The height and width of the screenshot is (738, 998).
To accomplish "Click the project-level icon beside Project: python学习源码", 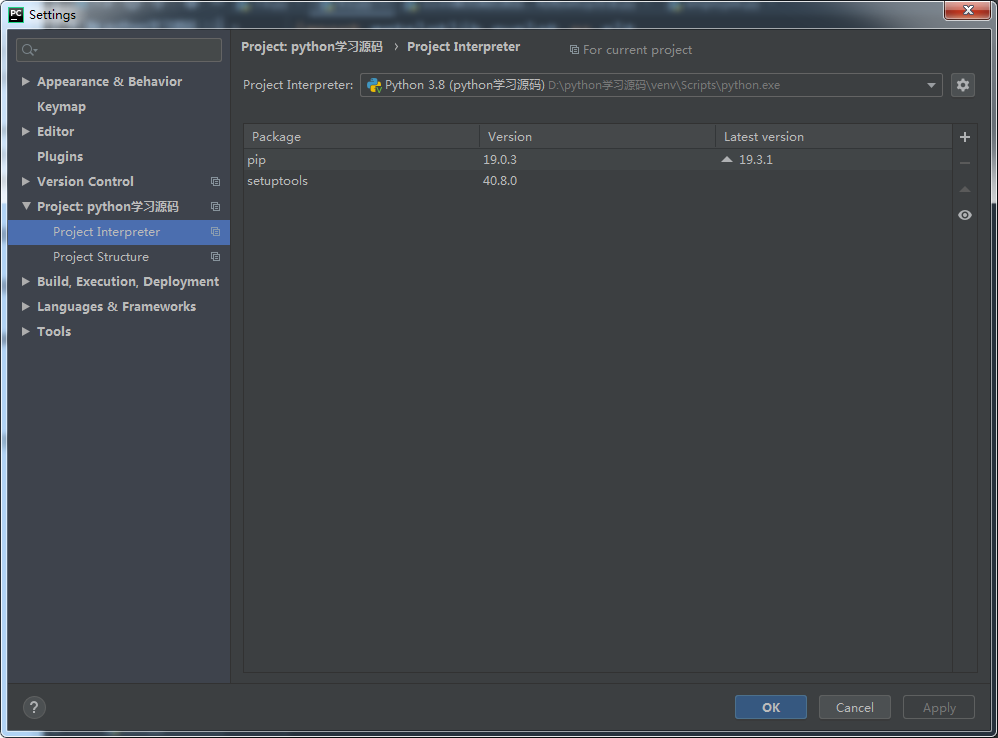I will pos(215,207).
